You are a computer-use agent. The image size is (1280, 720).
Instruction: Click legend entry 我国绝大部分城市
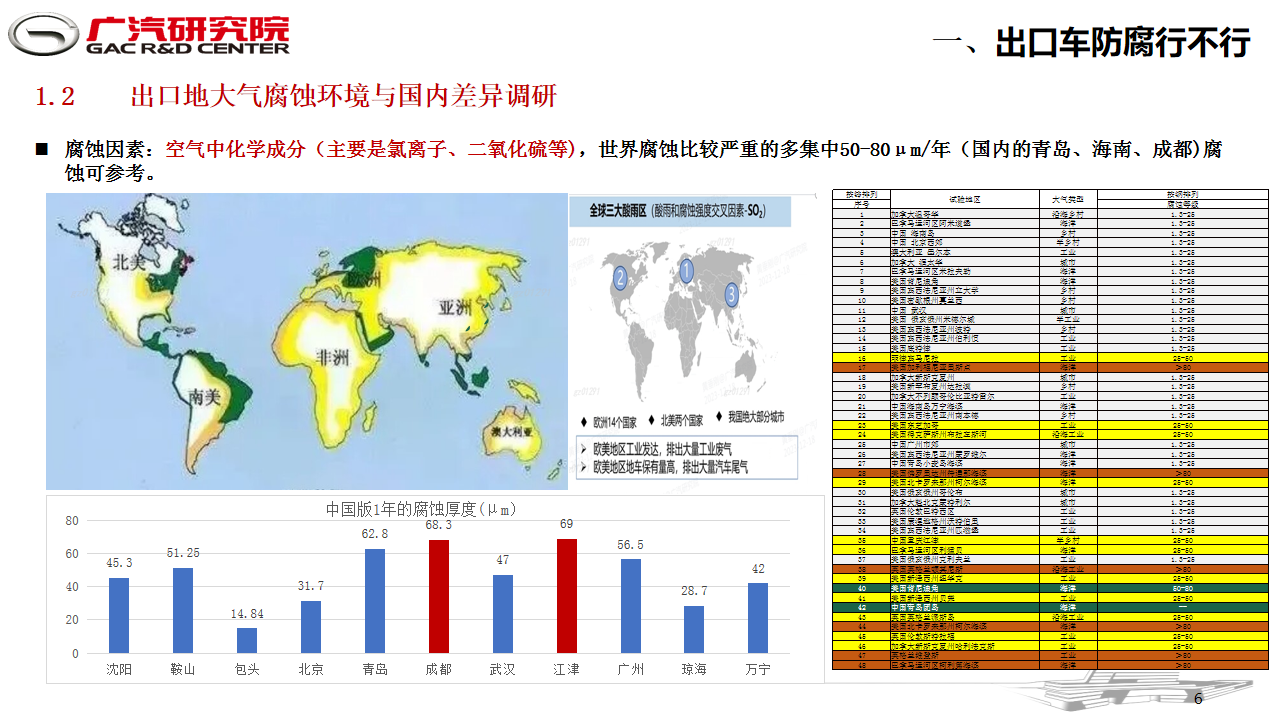(x=755, y=417)
